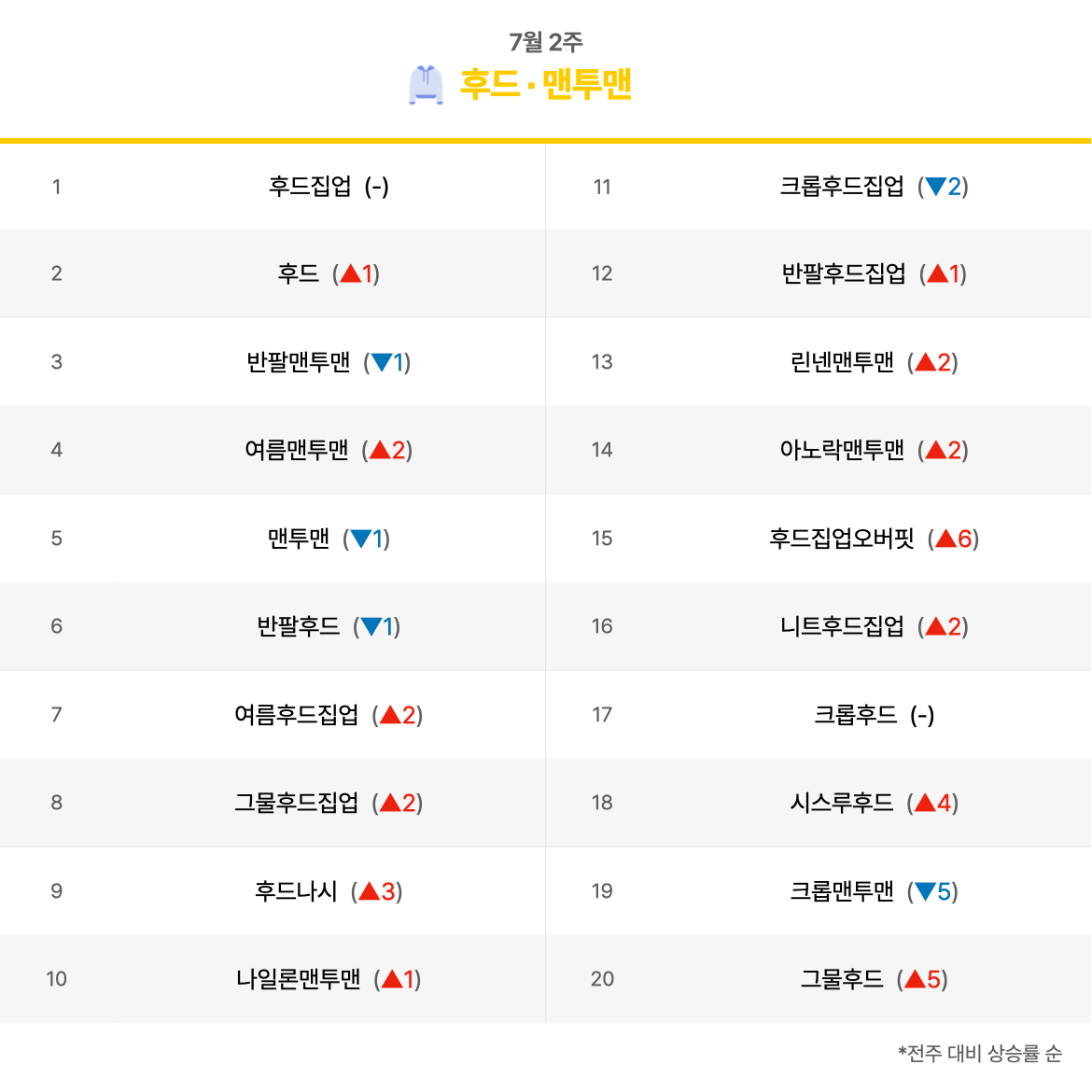Select the 린넨맨투맨 keyword entry

click(842, 362)
